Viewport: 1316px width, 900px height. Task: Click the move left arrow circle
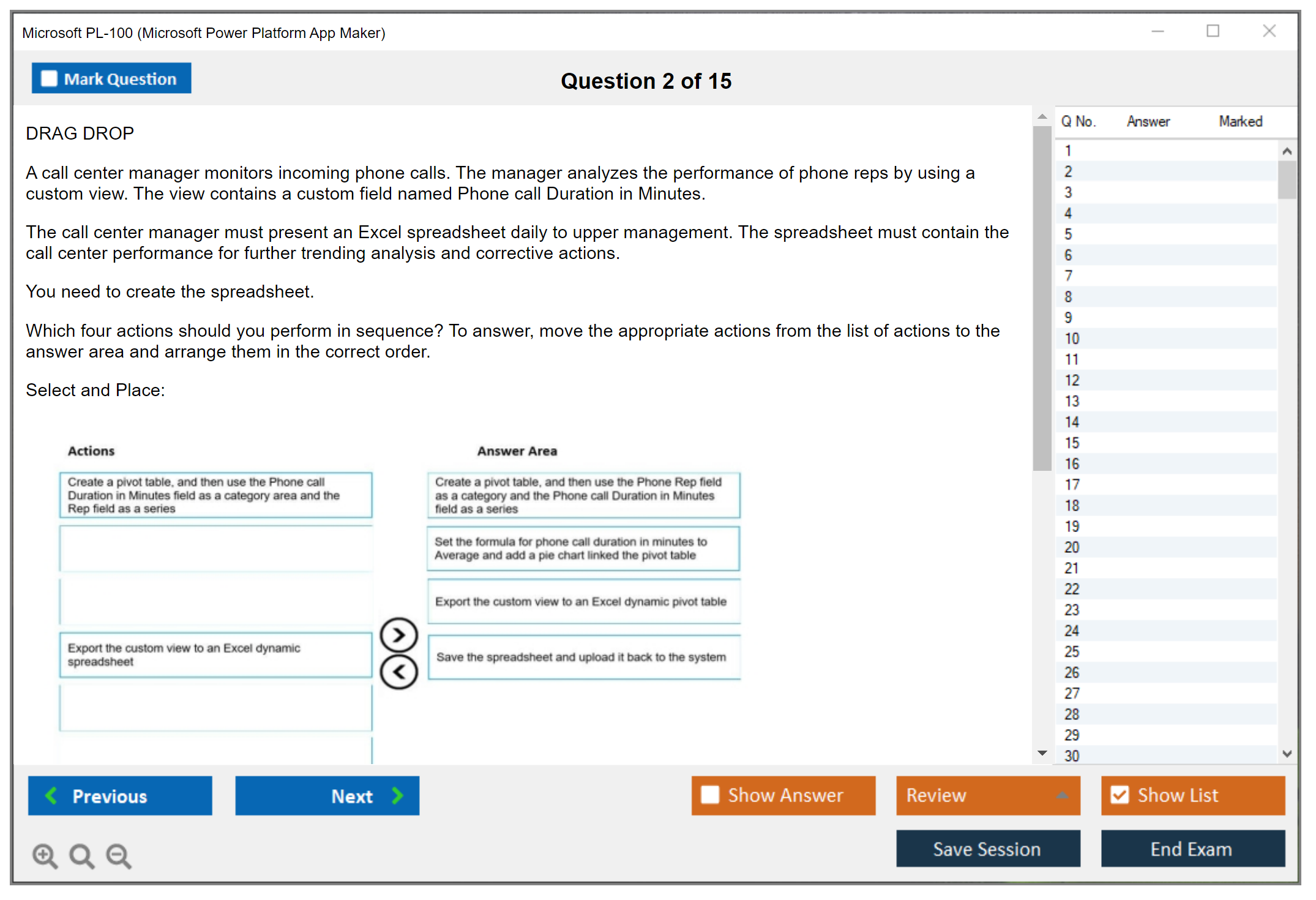[x=398, y=672]
